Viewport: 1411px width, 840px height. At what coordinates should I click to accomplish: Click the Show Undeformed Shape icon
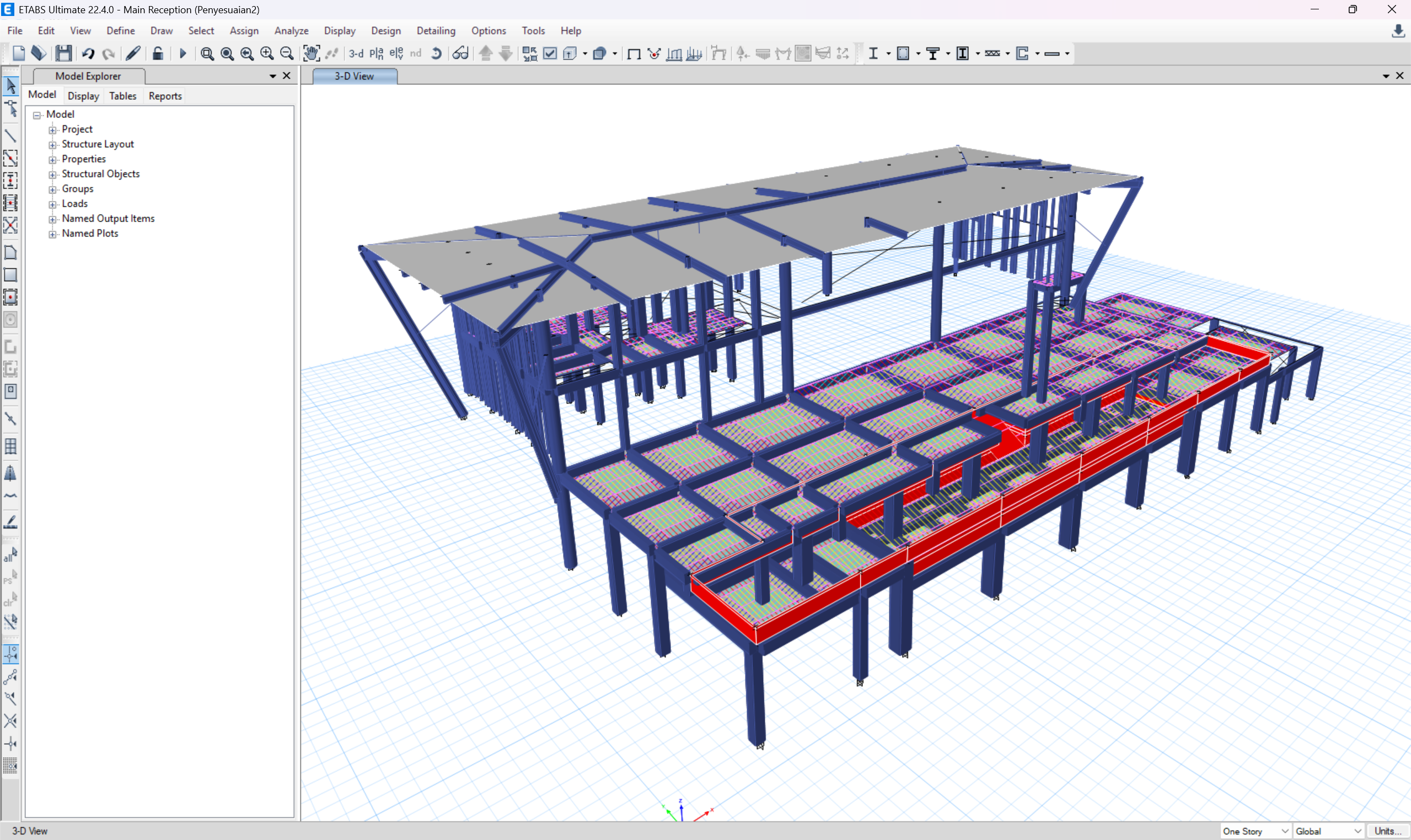pyautogui.click(x=634, y=54)
